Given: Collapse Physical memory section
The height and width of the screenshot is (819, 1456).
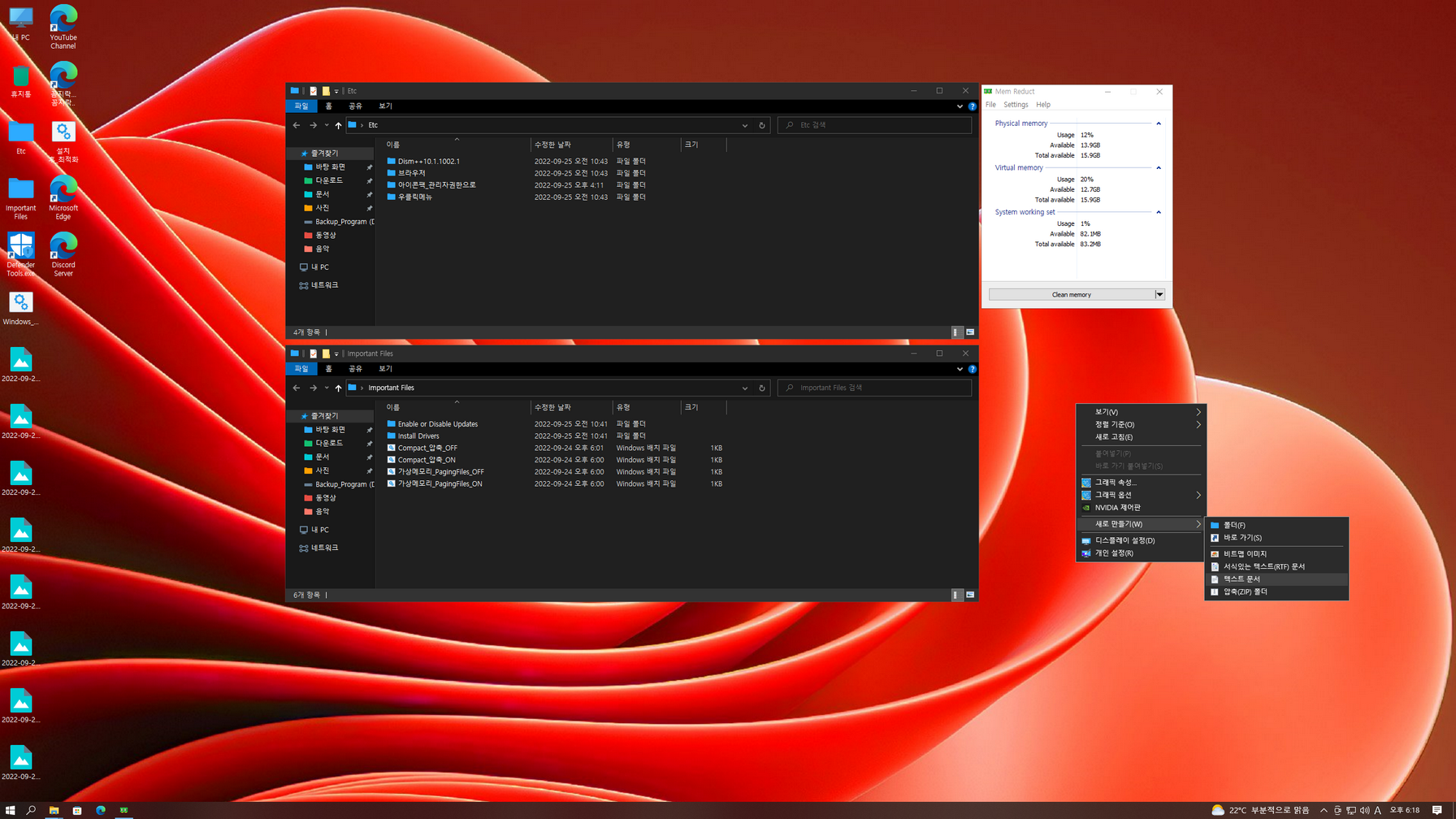Looking at the screenshot, I should click(x=1159, y=123).
